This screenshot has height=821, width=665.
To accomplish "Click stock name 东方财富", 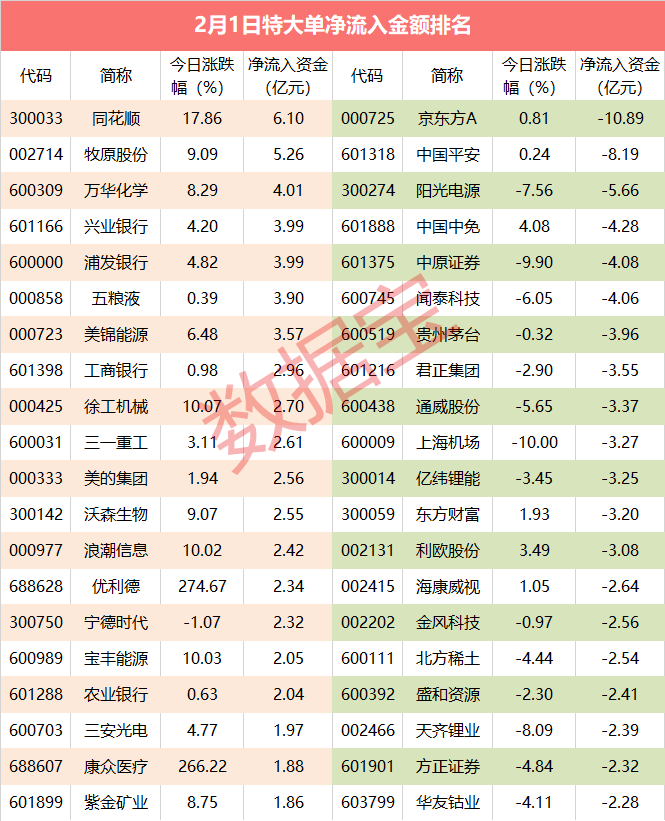I will point(448,515).
